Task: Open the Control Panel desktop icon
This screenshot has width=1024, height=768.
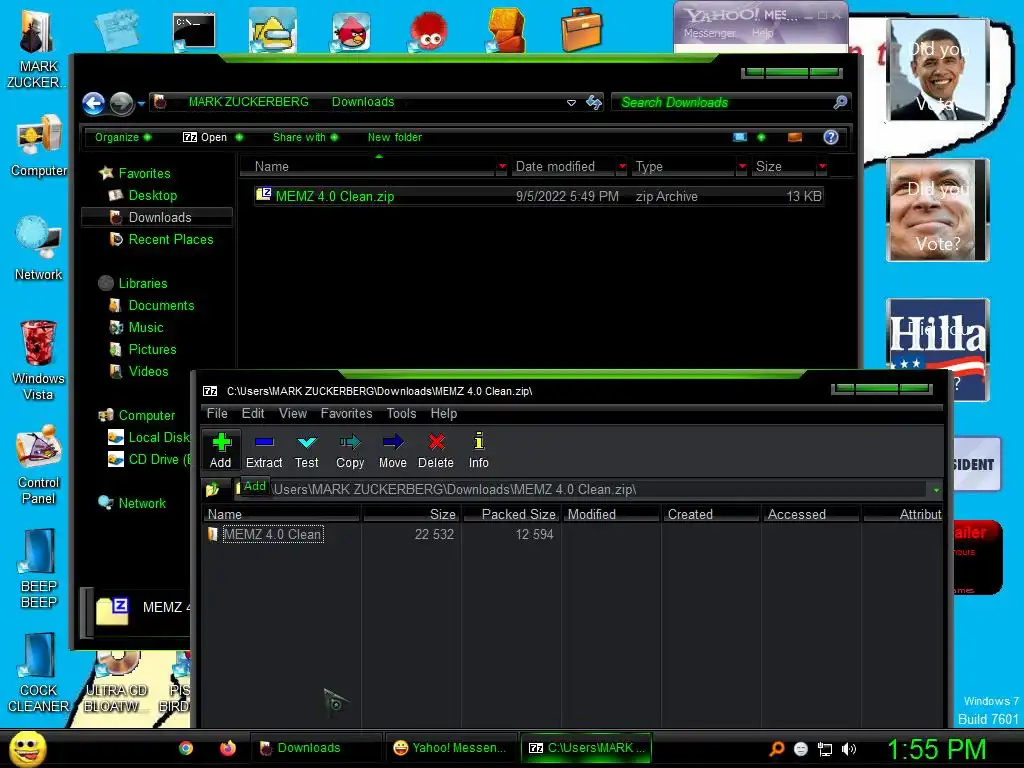Action: (39, 465)
